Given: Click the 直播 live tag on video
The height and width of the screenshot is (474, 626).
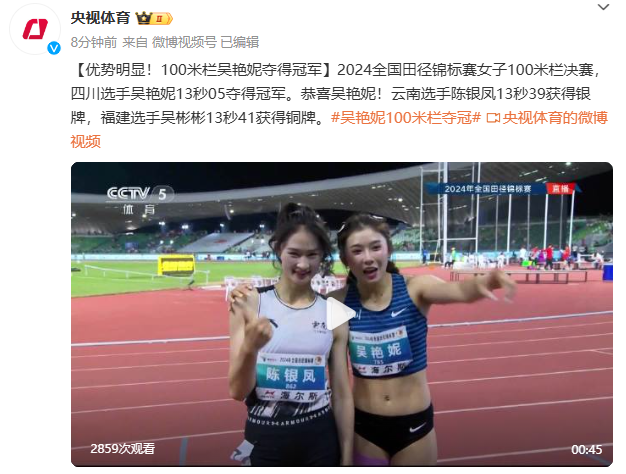Looking at the screenshot, I should click(x=561, y=188).
